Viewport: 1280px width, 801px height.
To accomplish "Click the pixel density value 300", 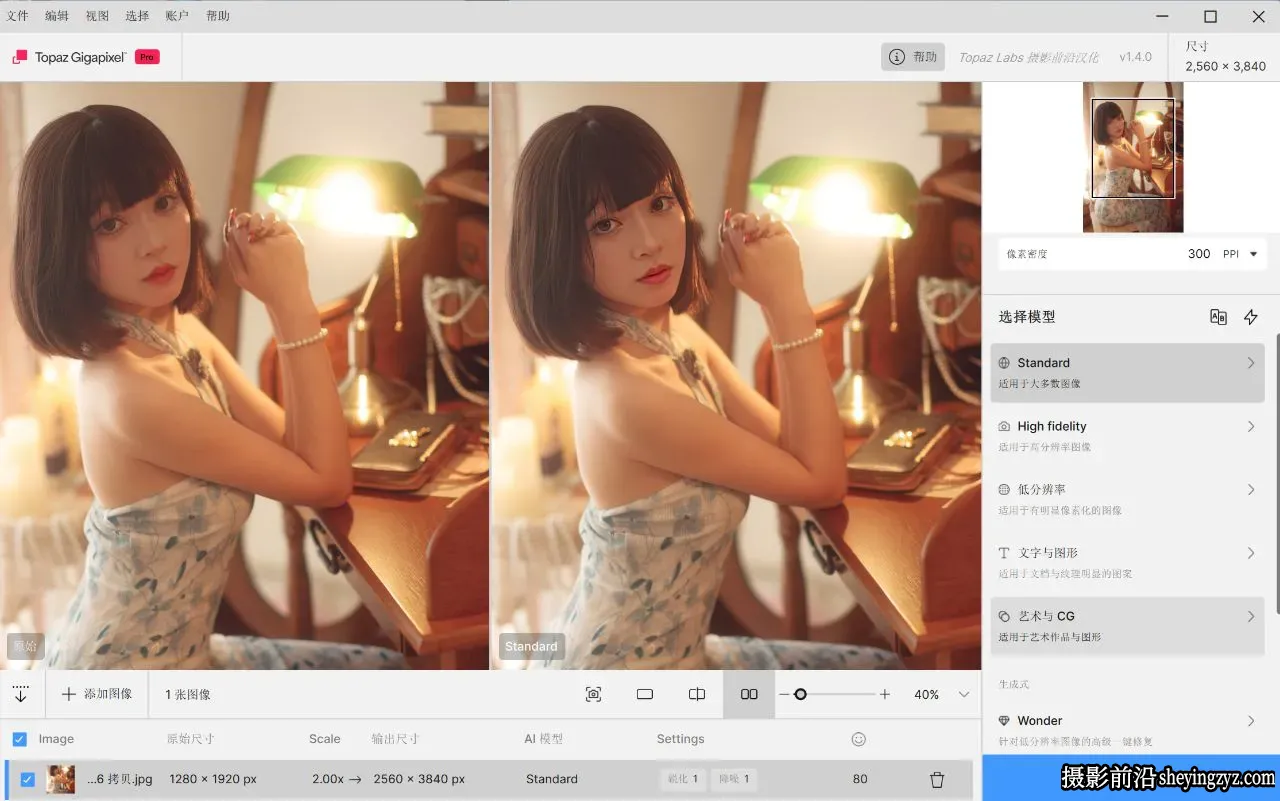I will pos(1199,254).
